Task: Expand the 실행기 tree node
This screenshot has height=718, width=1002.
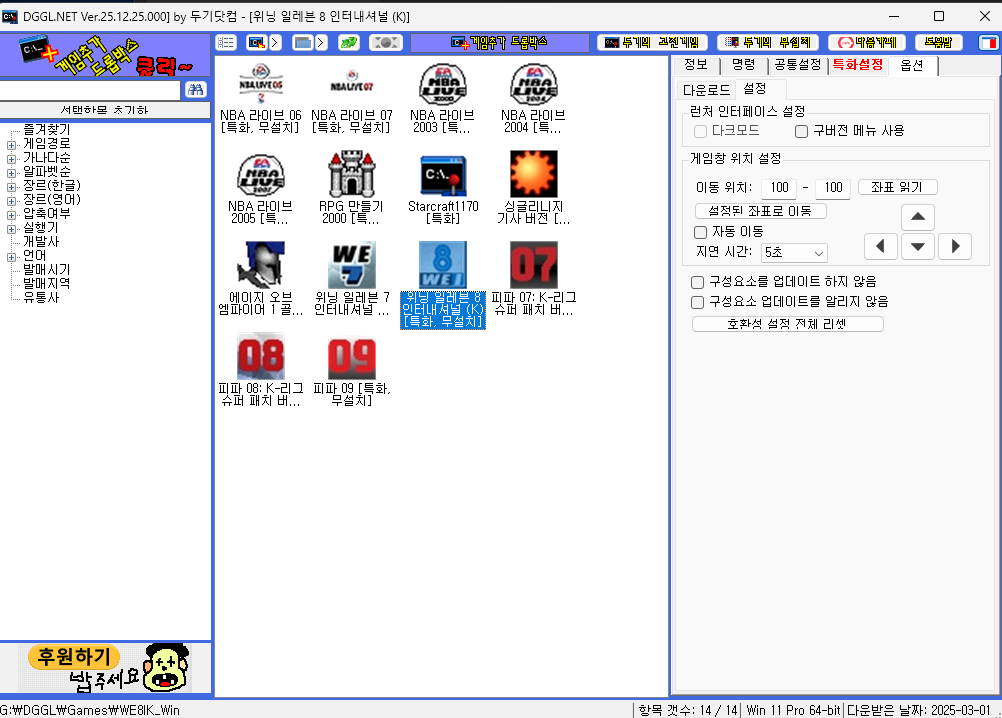Action: [x=12, y=229]
